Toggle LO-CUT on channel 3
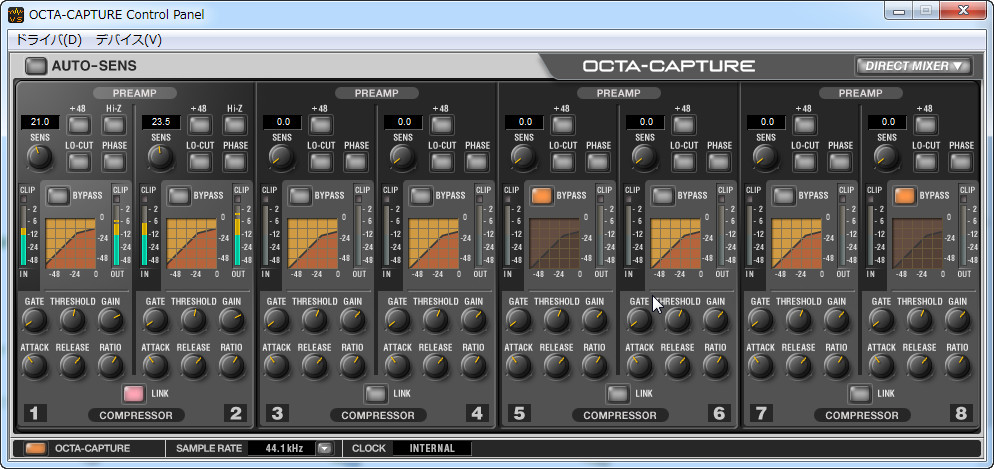994x469 pixels. pyautogui.click(x=319, y=161)
